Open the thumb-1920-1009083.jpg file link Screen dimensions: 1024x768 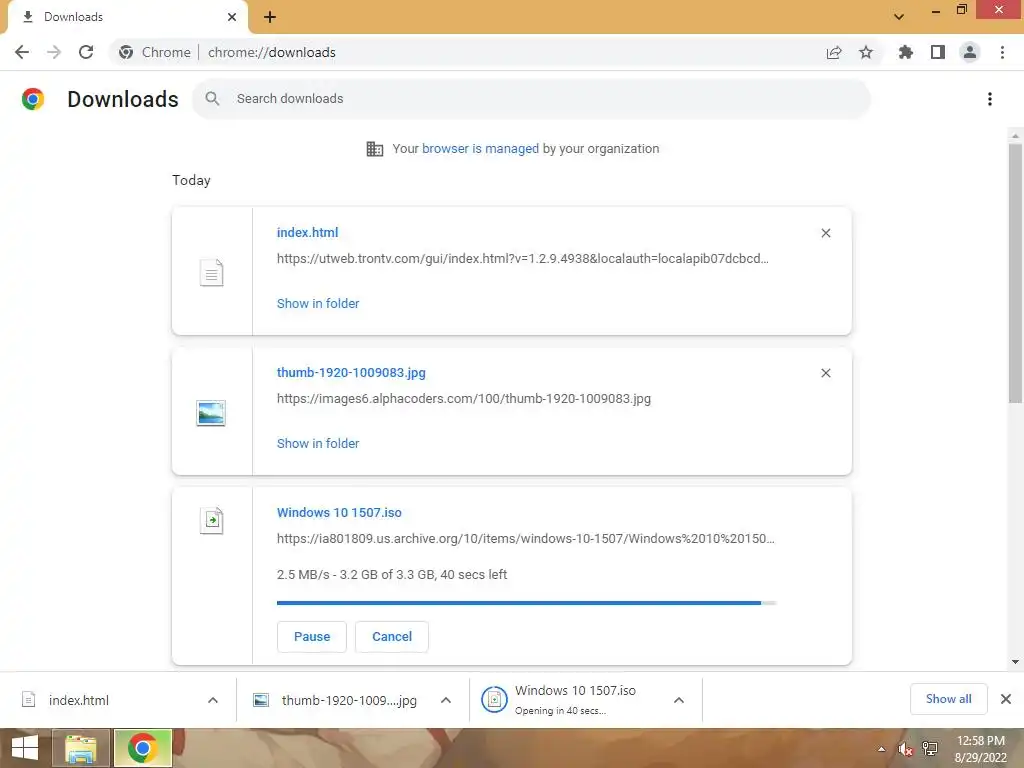(351, 372)
